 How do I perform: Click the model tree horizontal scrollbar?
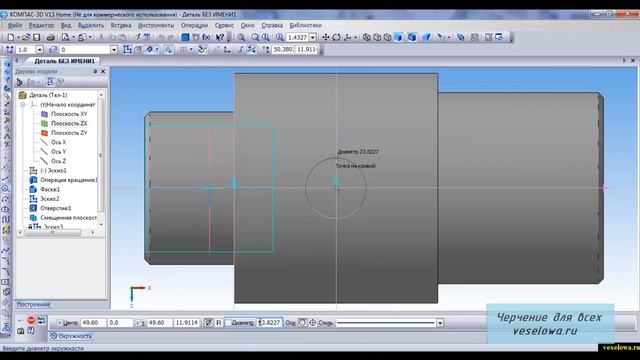(x=56, y=232)
